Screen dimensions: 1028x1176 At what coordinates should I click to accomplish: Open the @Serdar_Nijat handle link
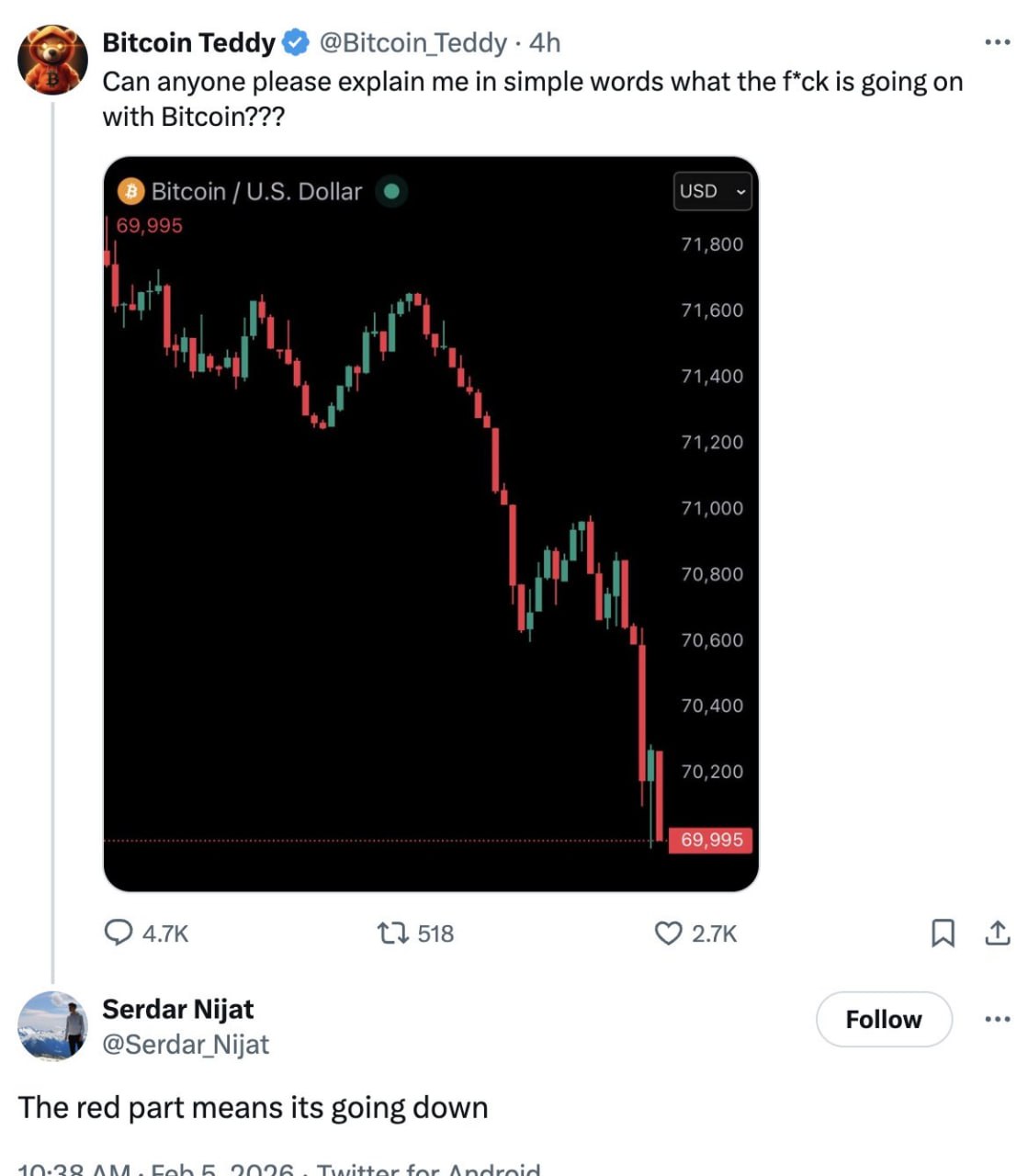pos(186,1045)
